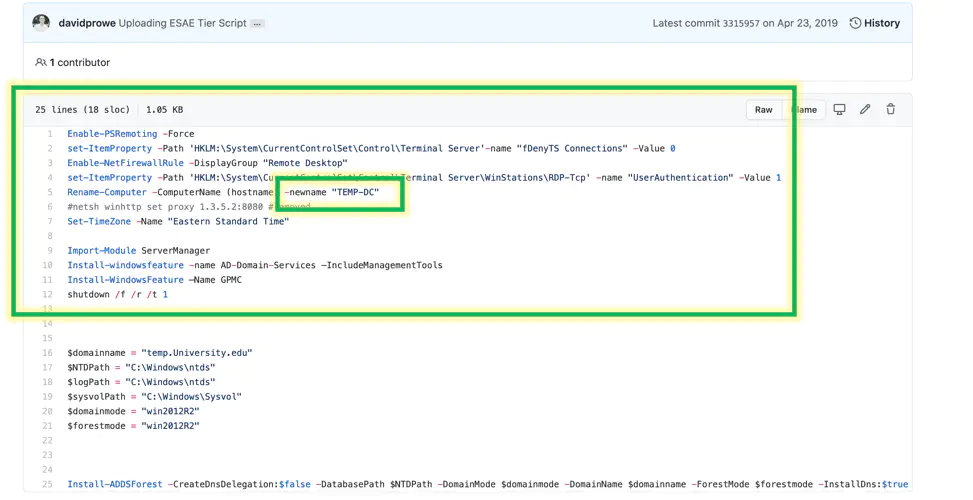973x500 pixels.
Task: Click the "$NTDPath" assignment on line 17
Action: tap(141, 367)
